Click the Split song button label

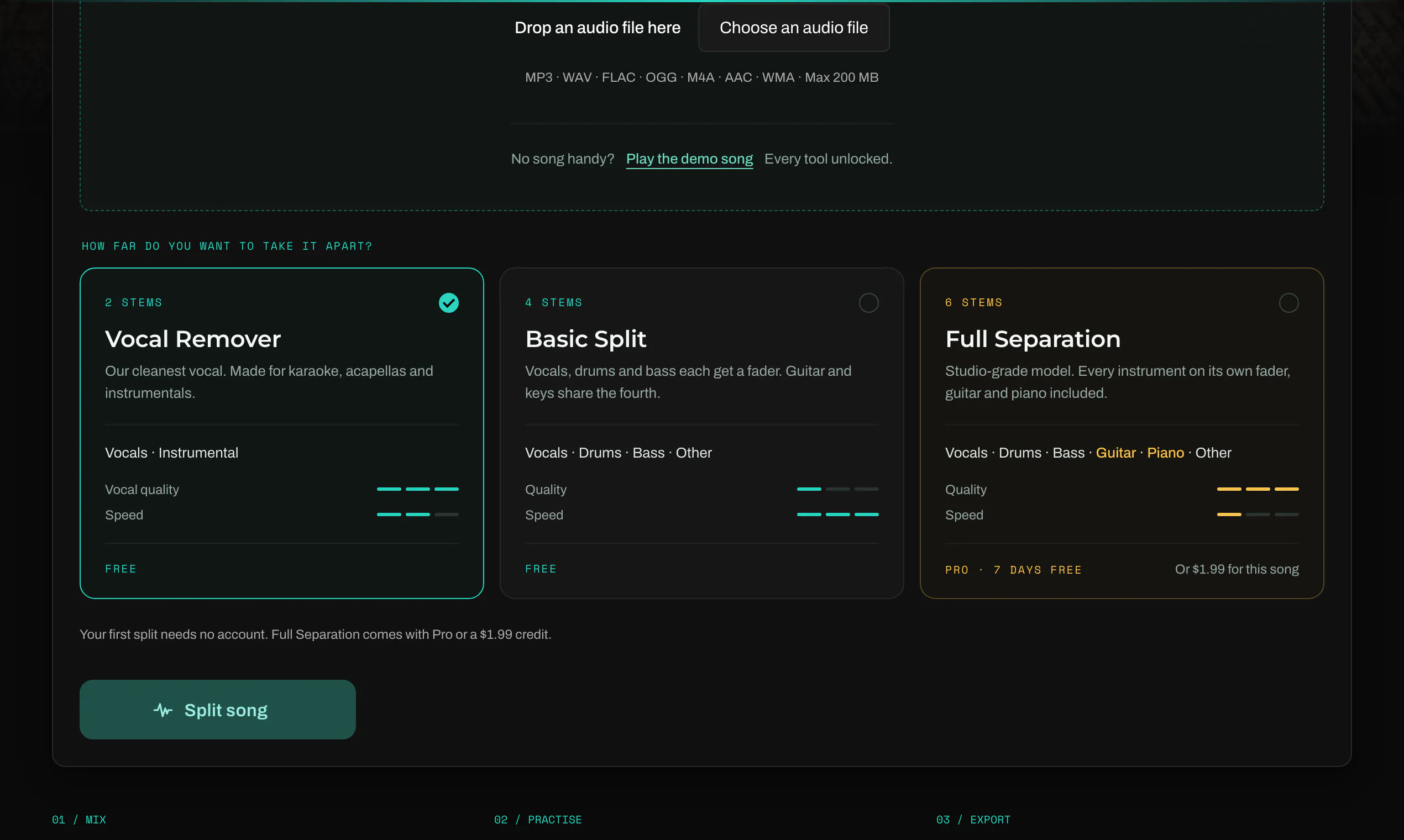point(226,710)
